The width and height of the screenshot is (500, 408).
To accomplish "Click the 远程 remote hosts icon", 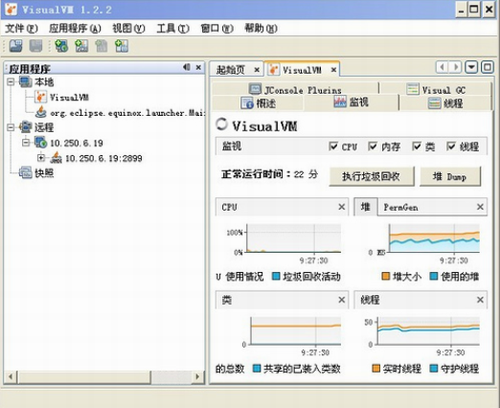I will point(25,127).
